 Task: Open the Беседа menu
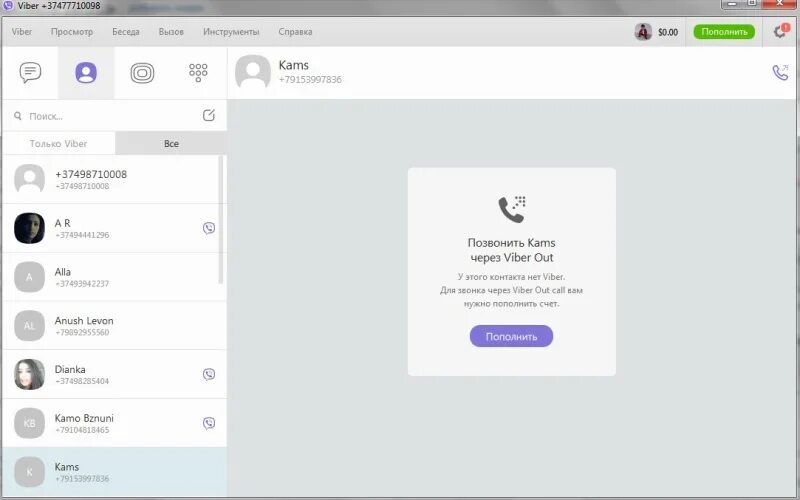126,32
